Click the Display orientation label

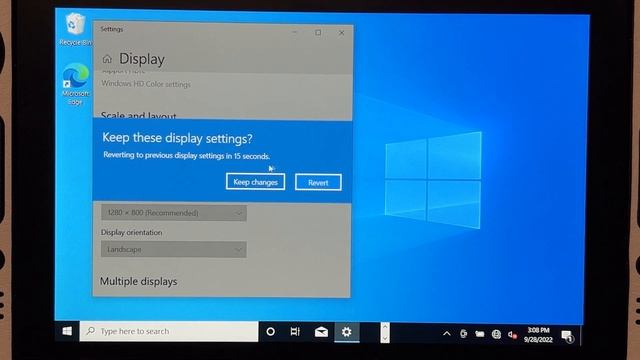(x=131, y=232)
